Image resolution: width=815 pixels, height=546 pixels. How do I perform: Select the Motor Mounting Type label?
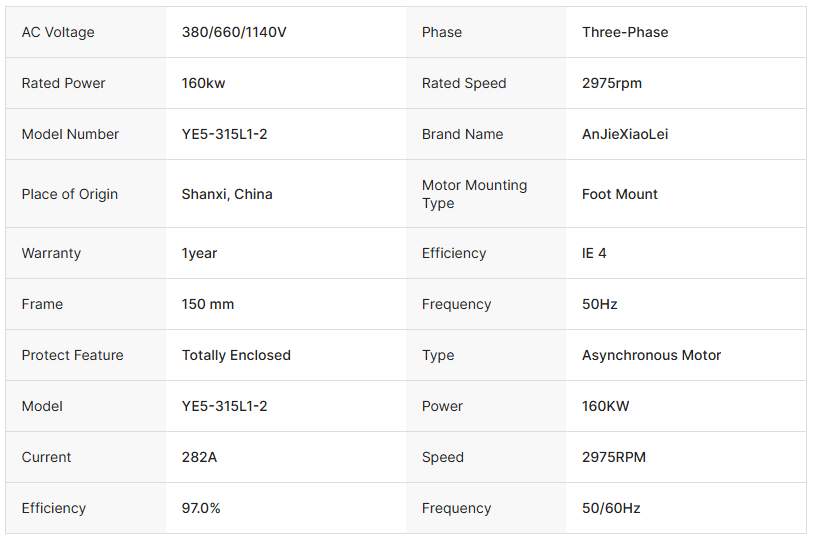[474, 194]
